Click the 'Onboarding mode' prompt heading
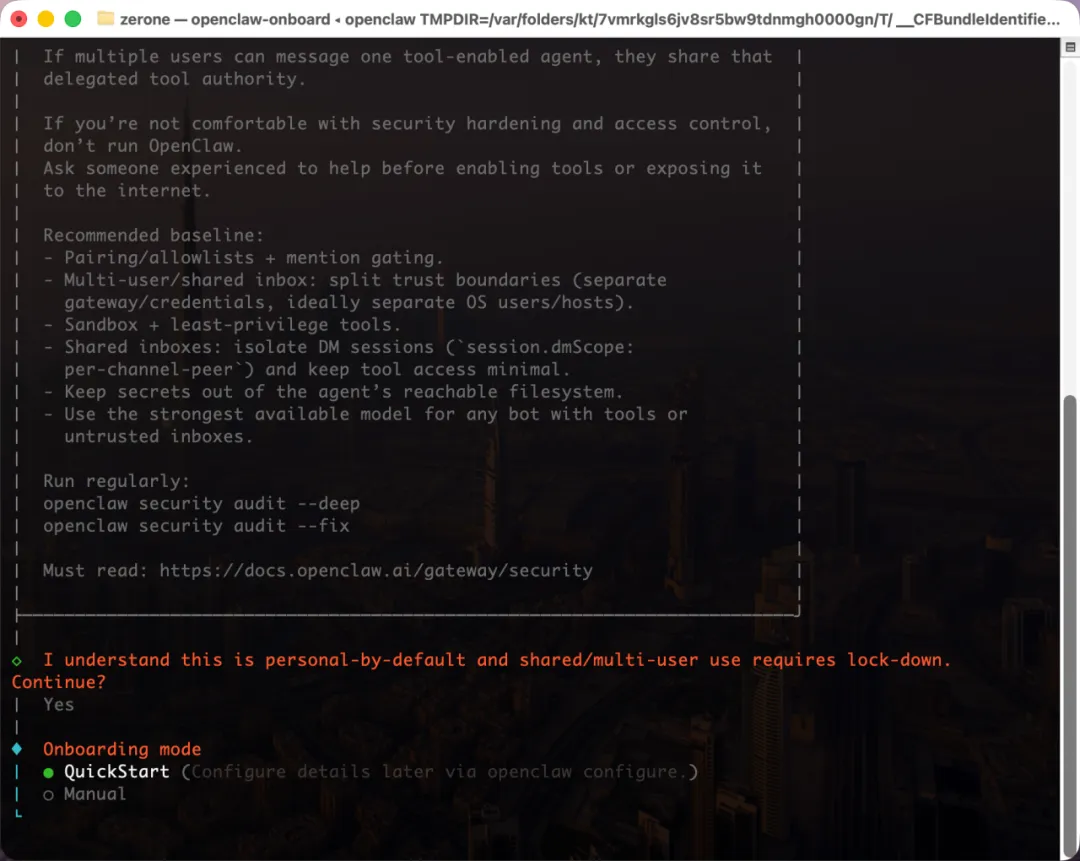 tap(122, 749)
